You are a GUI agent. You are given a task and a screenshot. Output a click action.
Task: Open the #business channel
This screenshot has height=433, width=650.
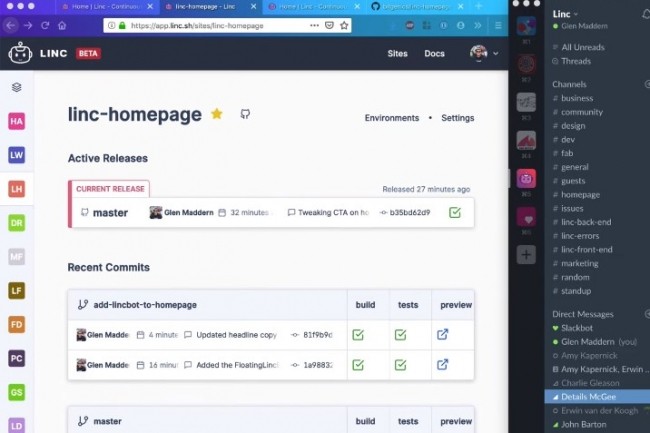[577, 98]
